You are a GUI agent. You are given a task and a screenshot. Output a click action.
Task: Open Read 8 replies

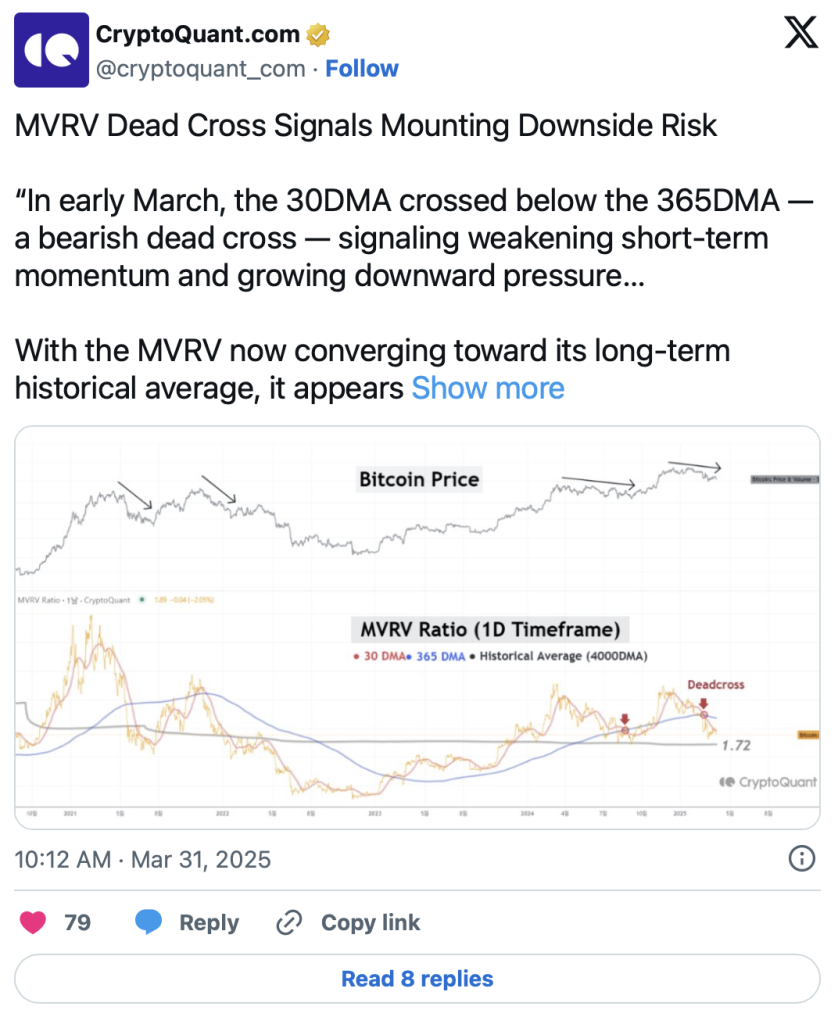point(417,979)
